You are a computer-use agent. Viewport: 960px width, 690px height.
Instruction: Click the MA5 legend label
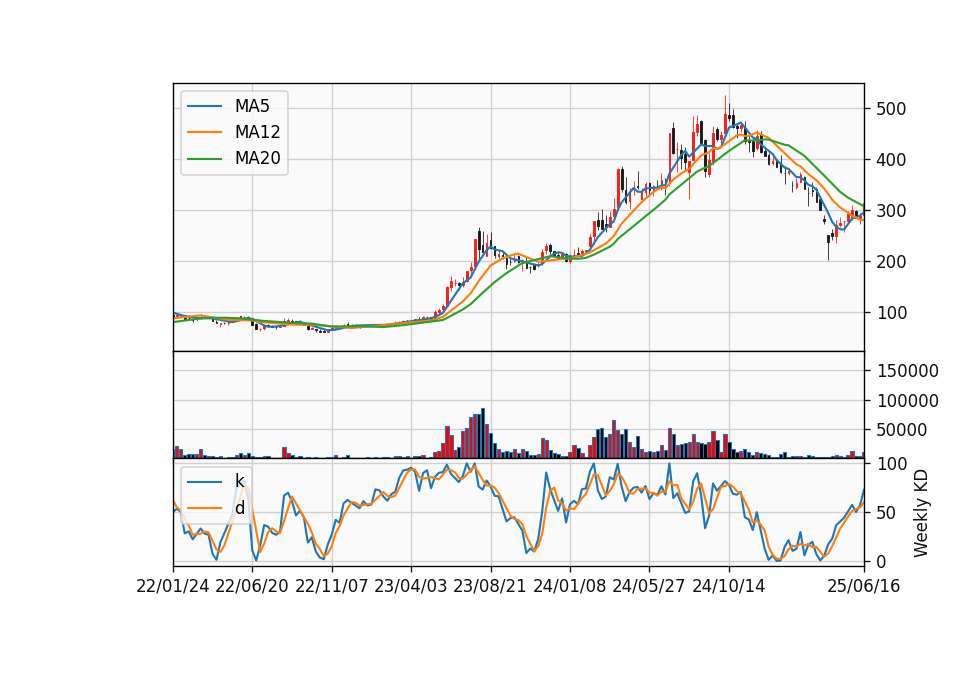click(252, 106)
